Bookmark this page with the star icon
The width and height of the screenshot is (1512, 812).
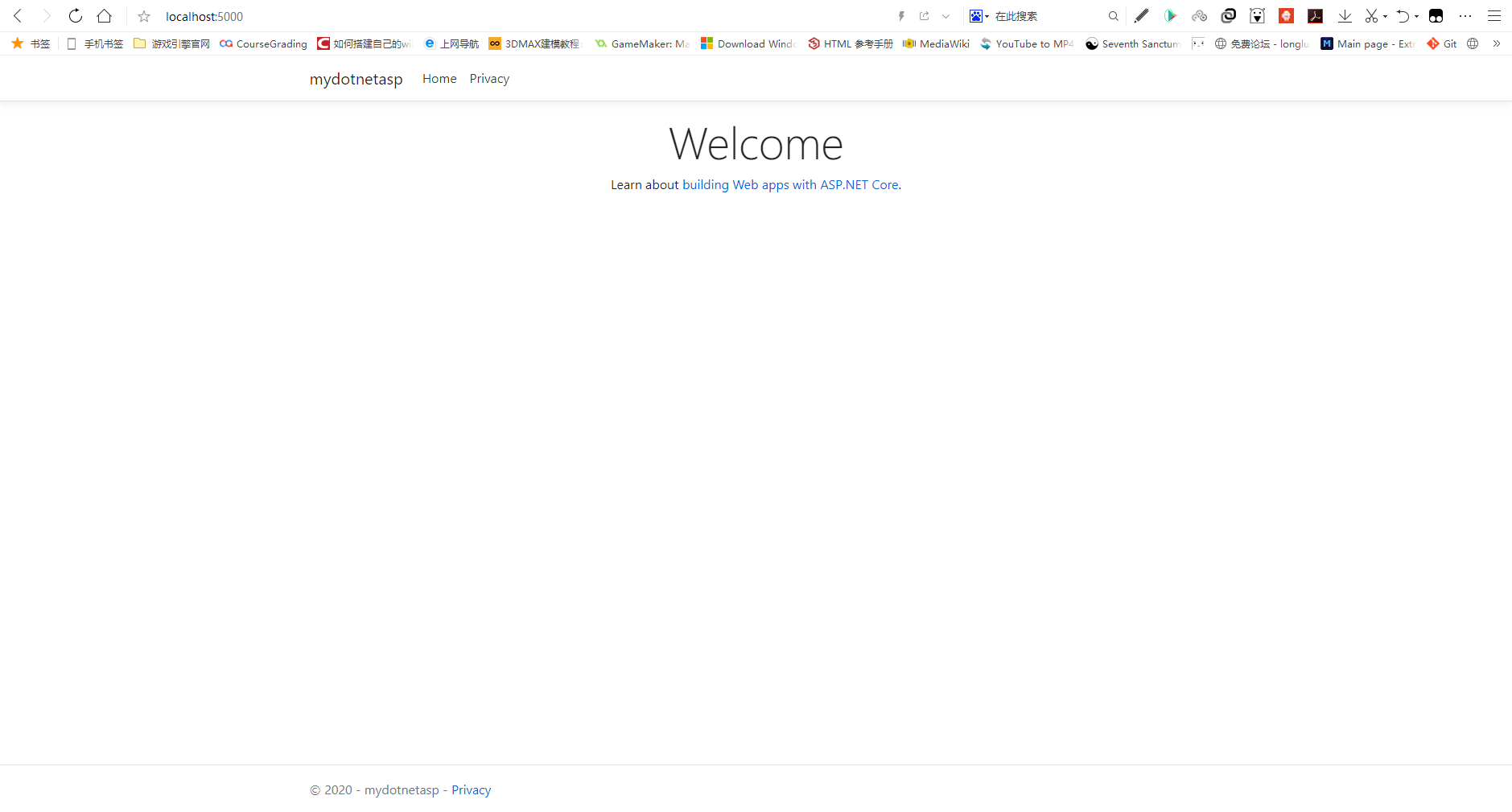[144, 16]
